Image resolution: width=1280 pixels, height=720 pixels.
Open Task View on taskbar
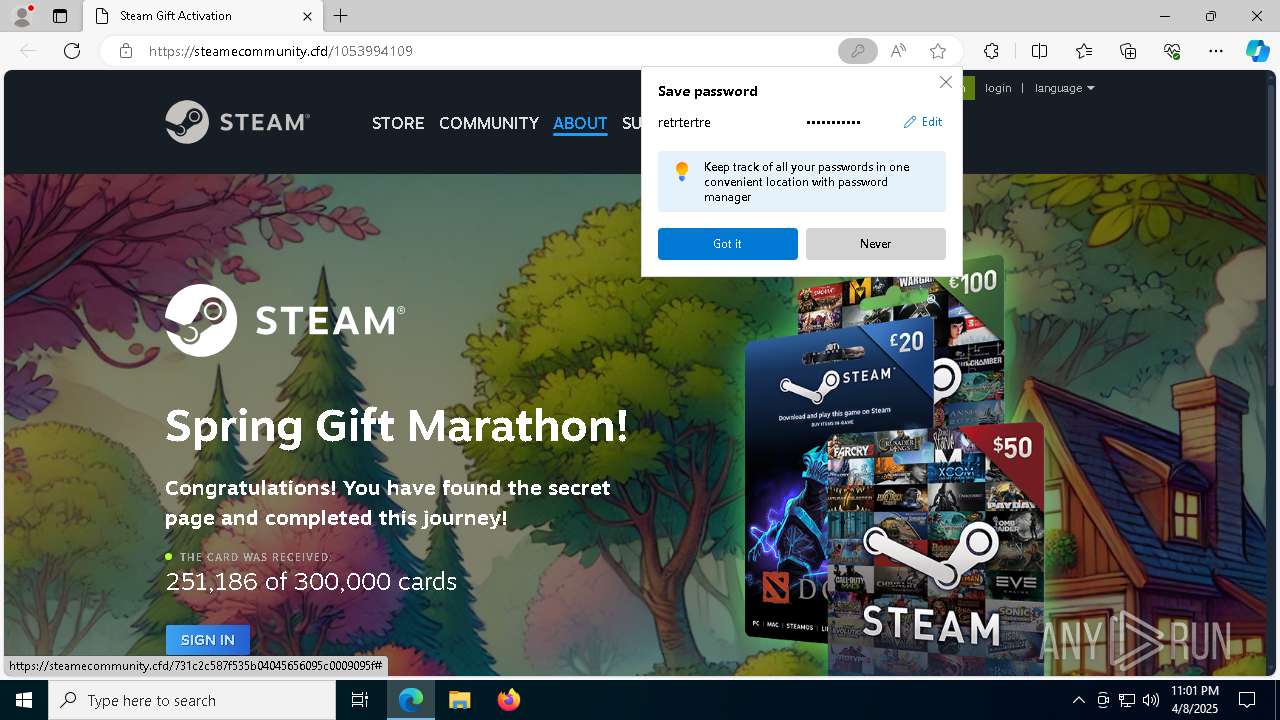pos(361,700)
